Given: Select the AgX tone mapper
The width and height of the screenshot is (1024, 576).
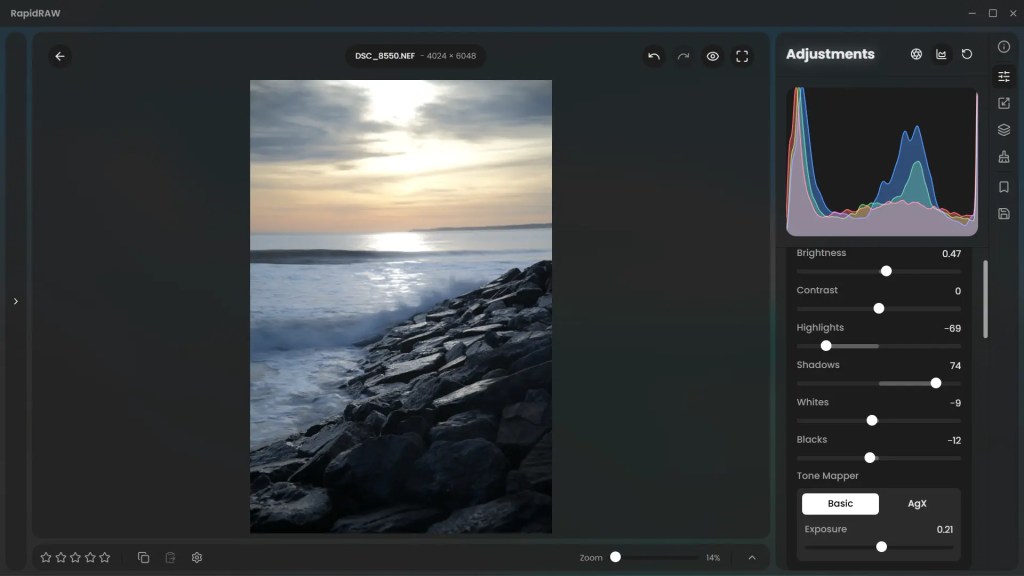Looking at the screenshot, I should [917, 503].
